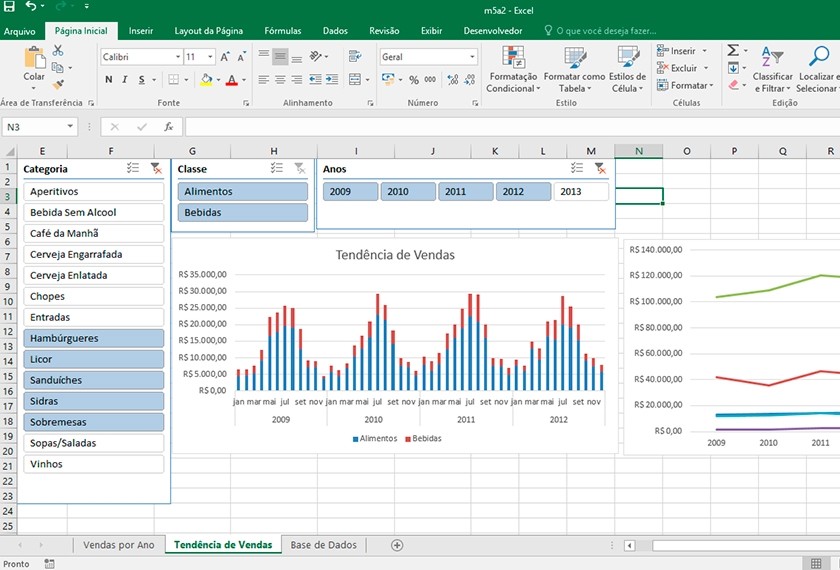Click the AutoSum sigma icon
This screenshot has height=570, width=840.
click(x=733, y=51)
